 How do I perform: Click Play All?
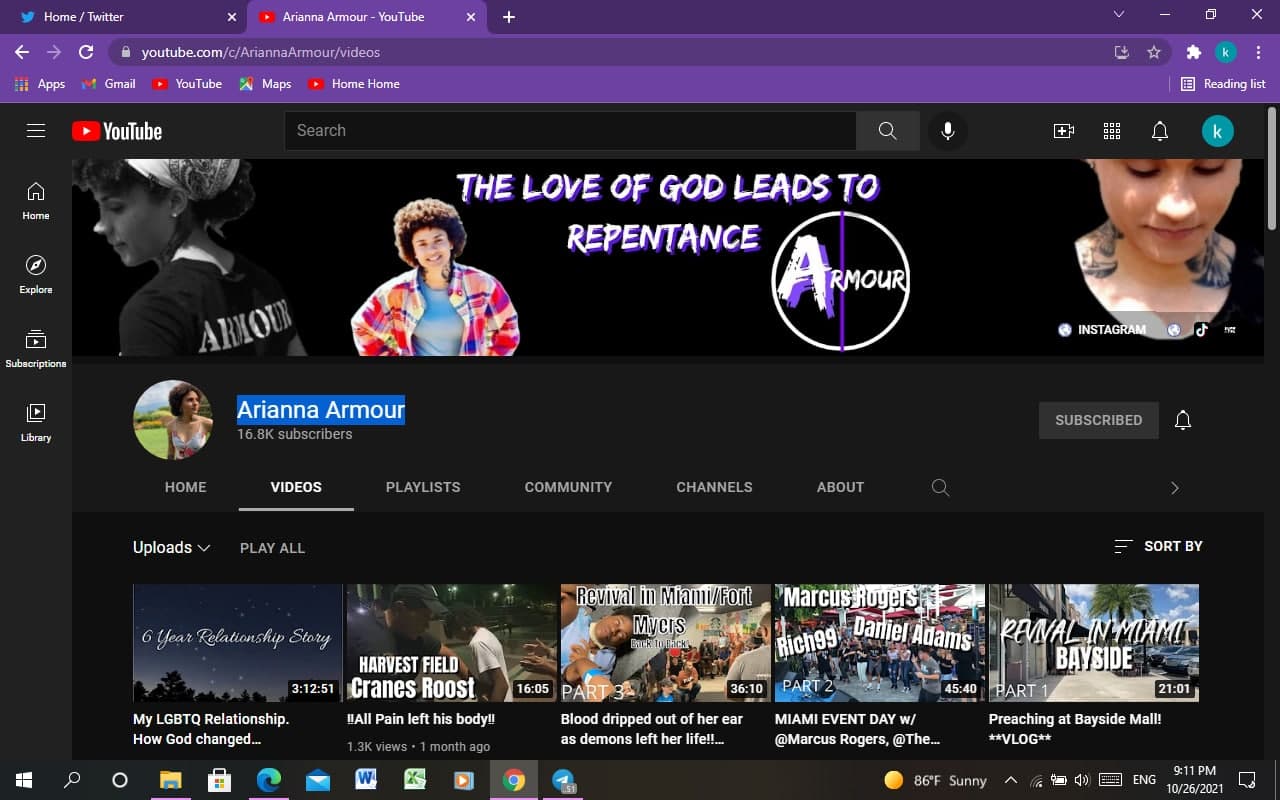[x=272, y=548]
